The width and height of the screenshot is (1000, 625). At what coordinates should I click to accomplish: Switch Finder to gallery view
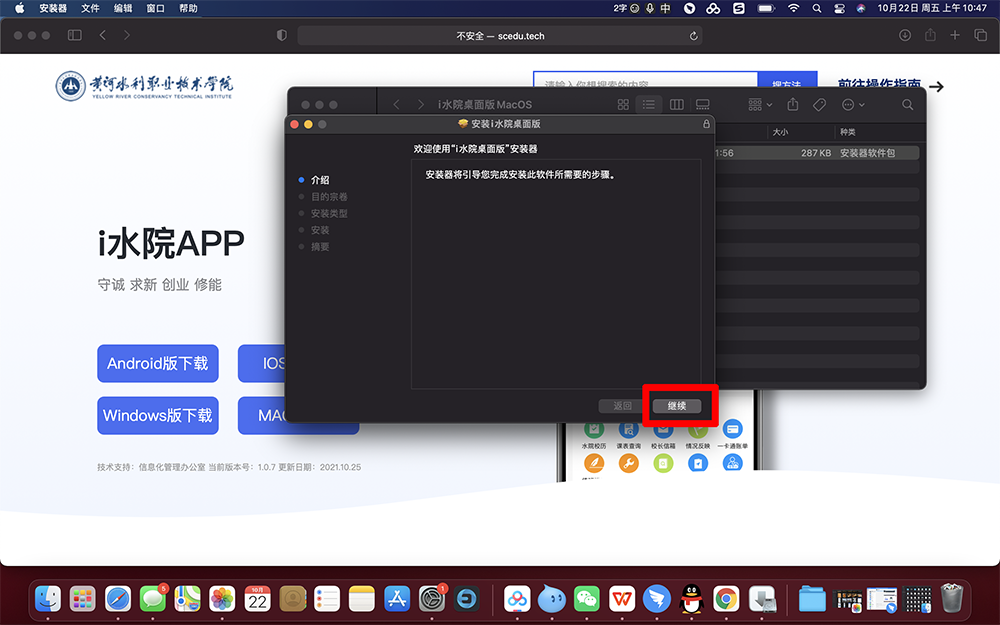(x=703, y=105)
